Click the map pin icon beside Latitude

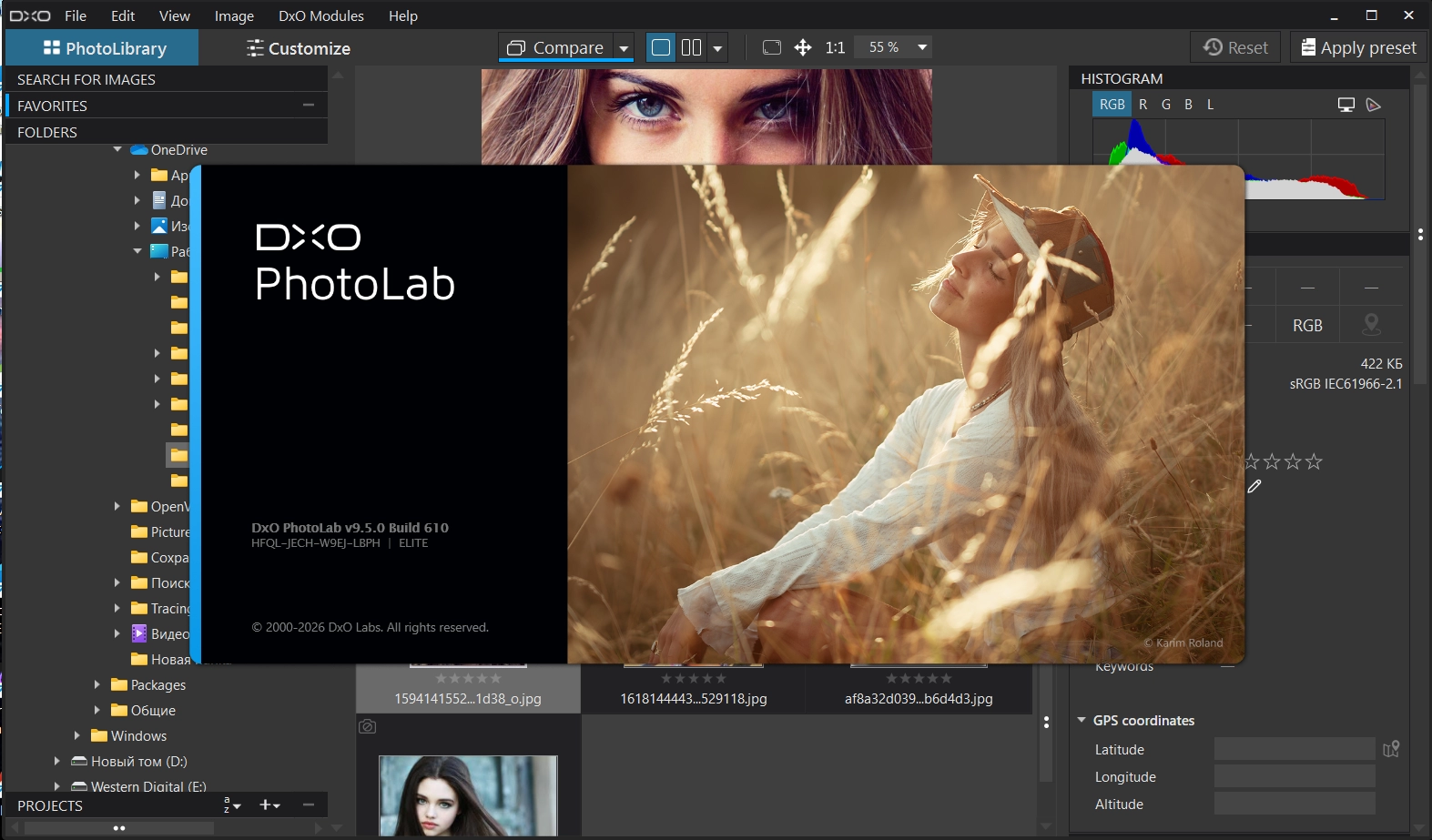click(x=1391, y=749)
